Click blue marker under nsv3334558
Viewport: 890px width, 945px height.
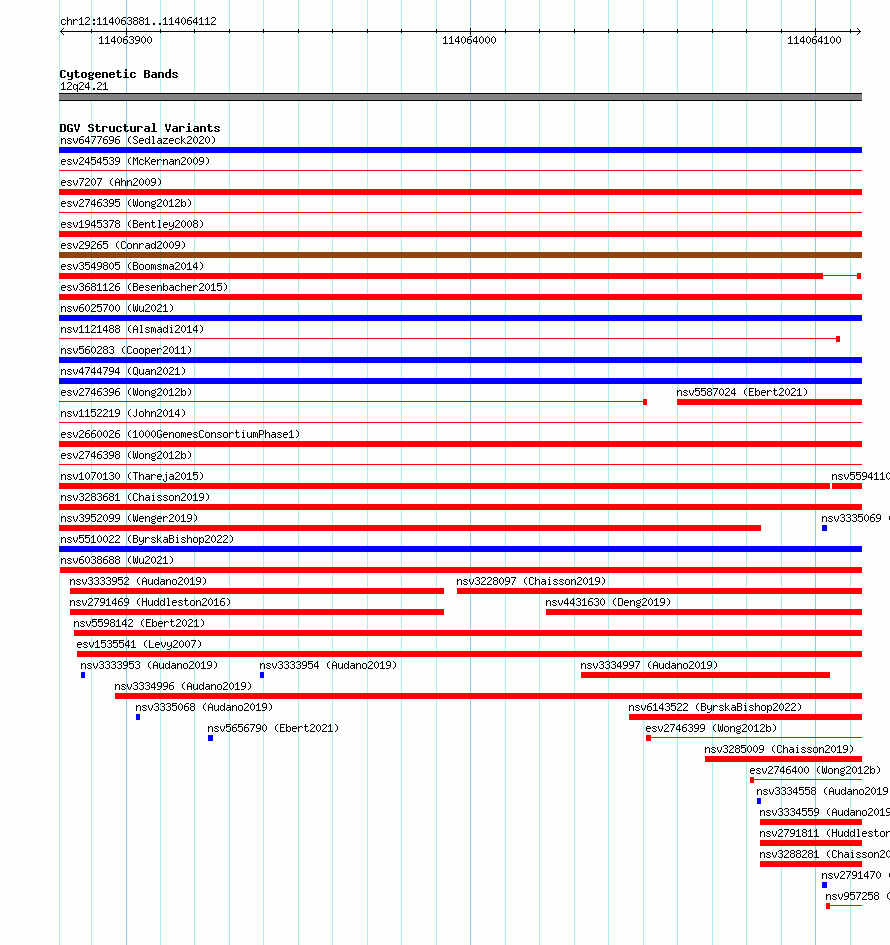click(x=759, y=801)
